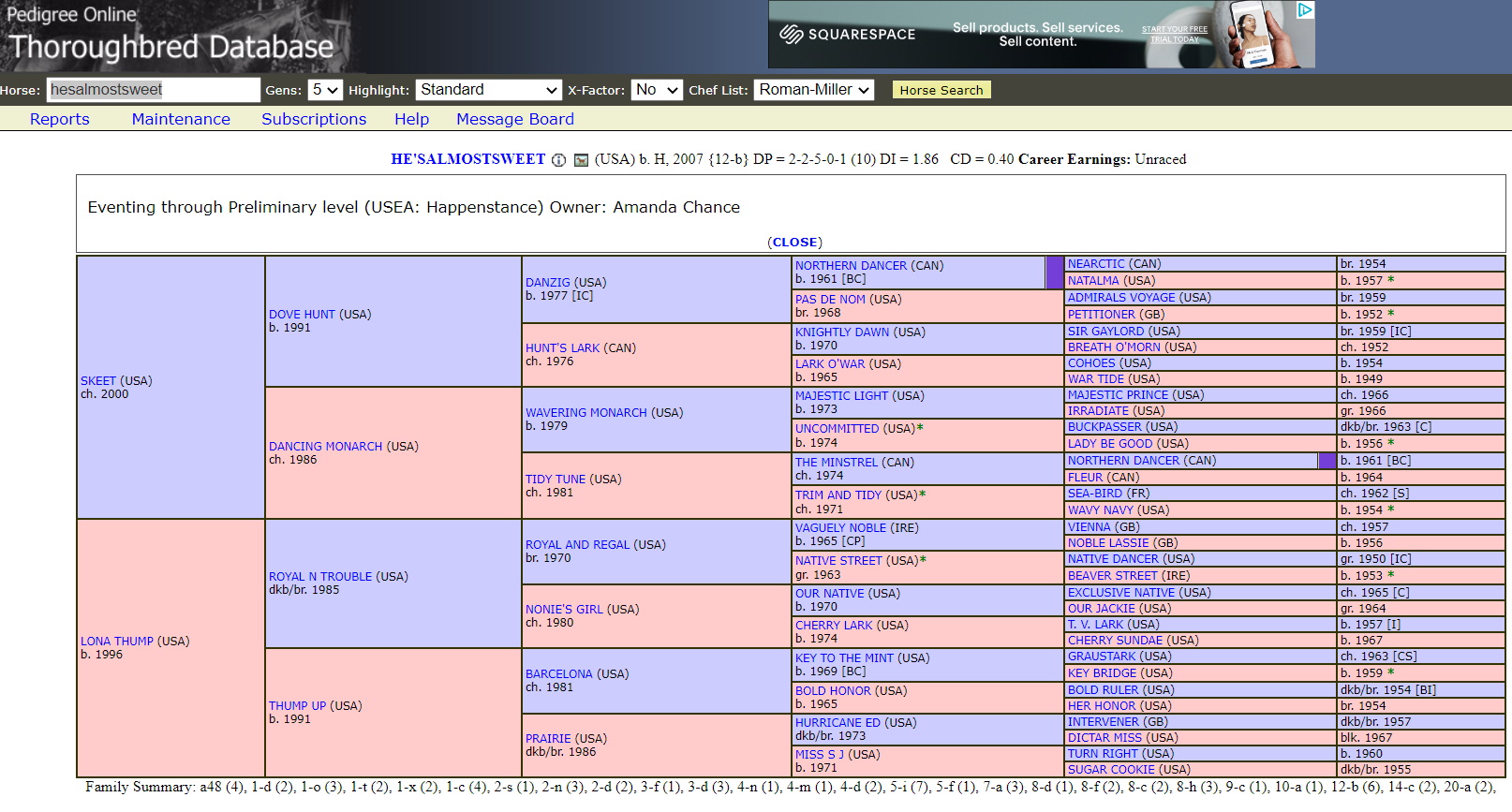Open the DANZIG pedigree link
This screenshot has height=812, width=1512.
pos(547,282)
